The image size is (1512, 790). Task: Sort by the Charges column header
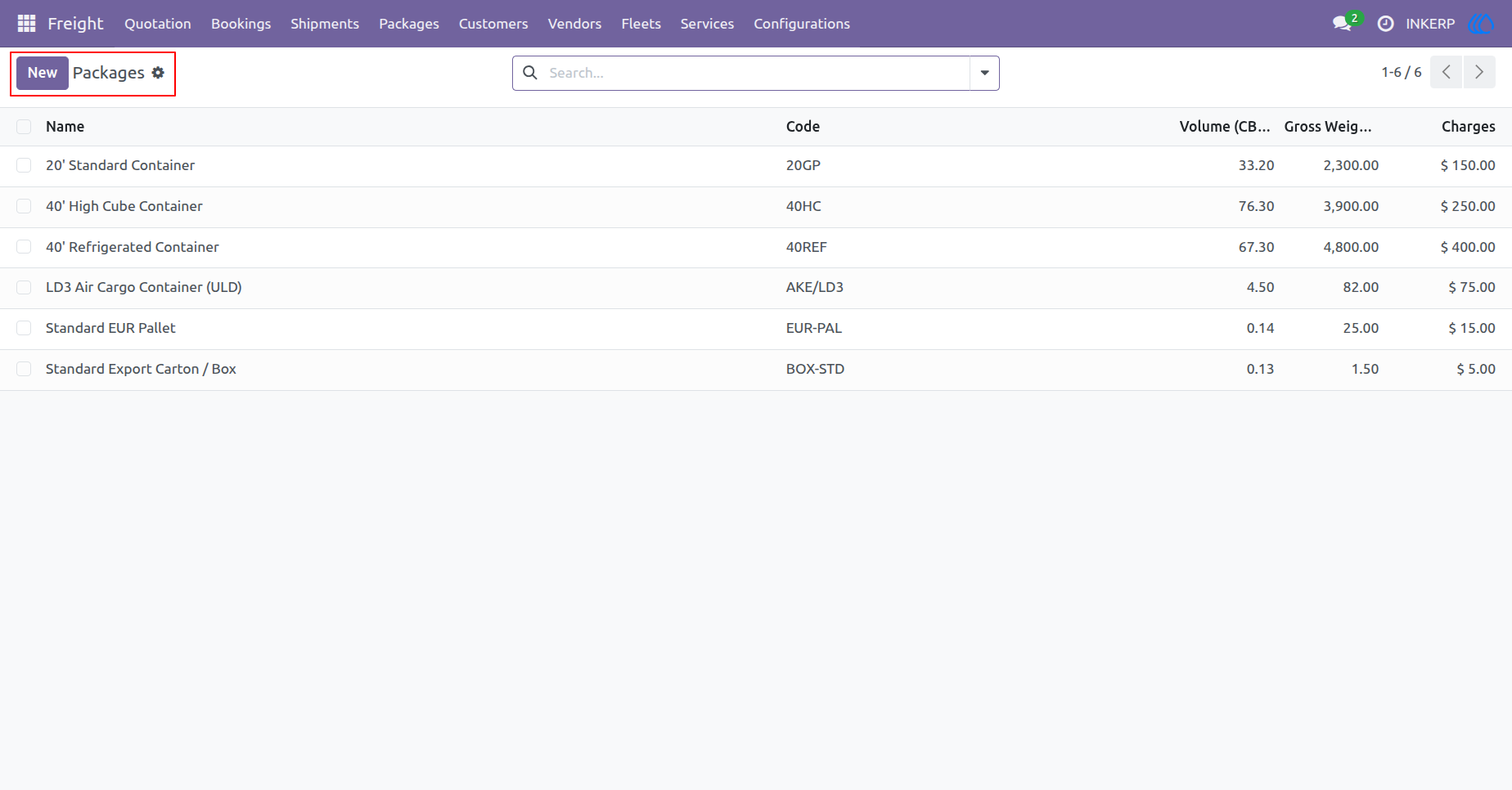coord(1468,127)
